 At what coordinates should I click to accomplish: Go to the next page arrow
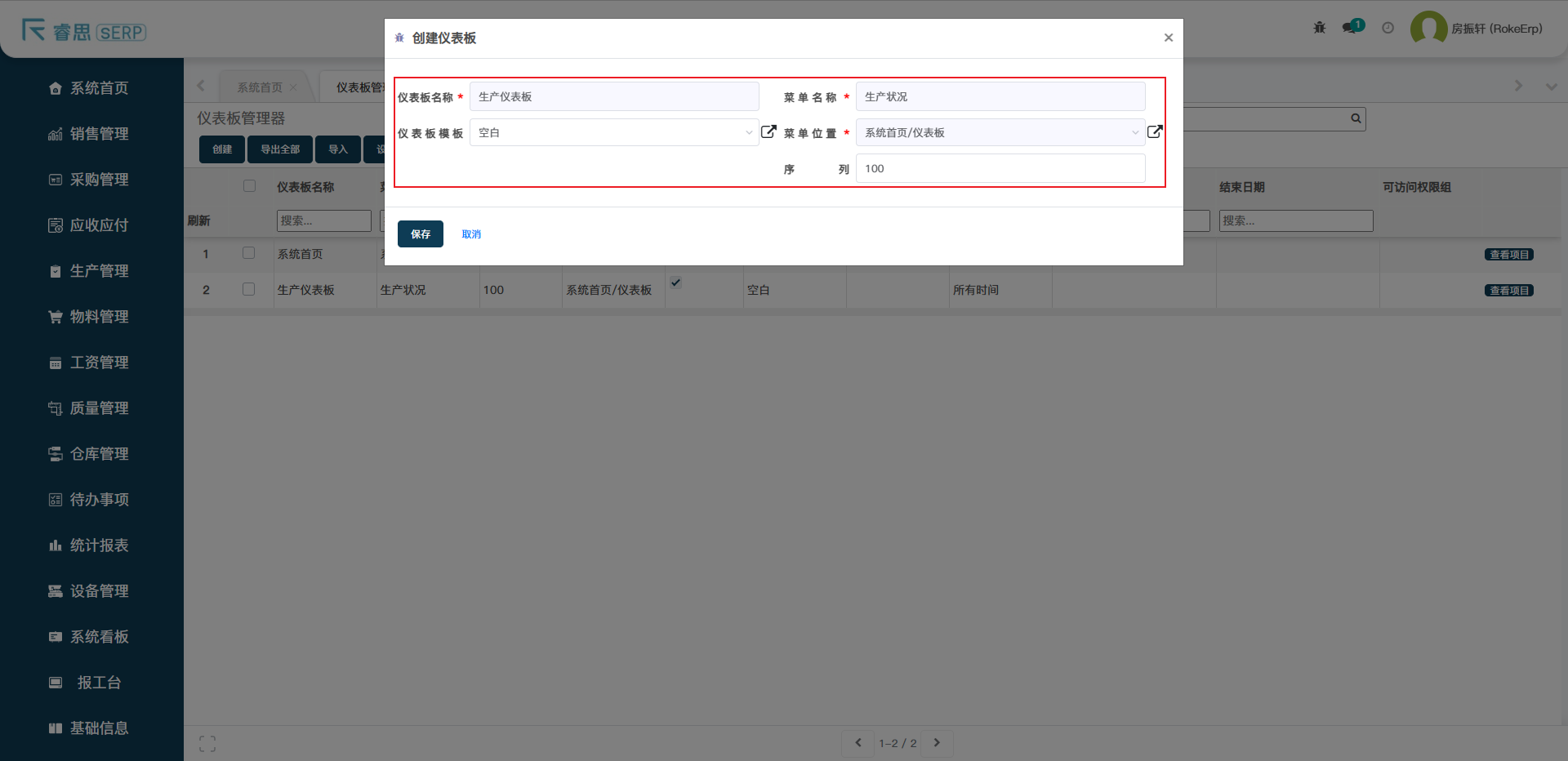937,743
